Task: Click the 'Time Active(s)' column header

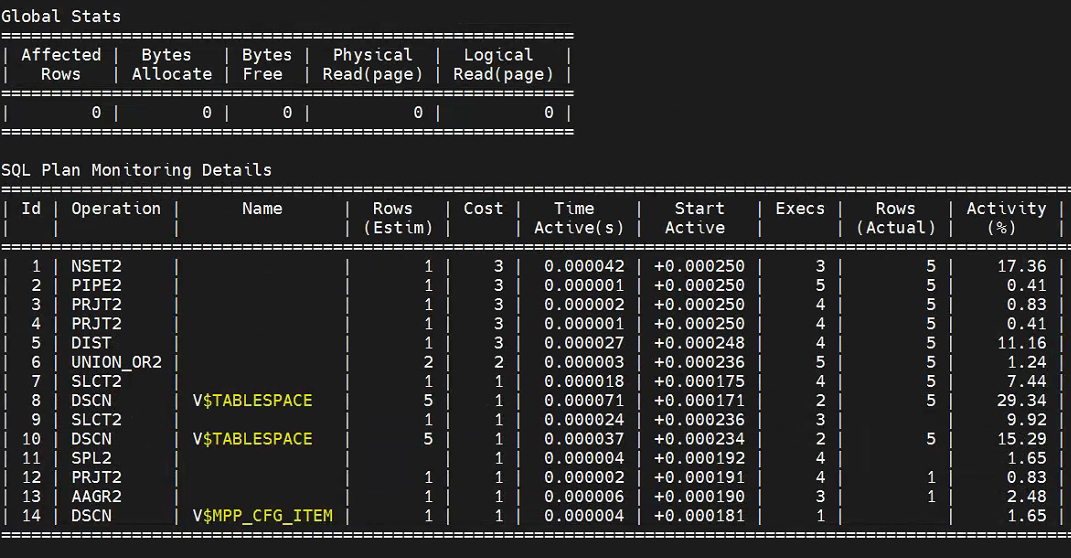Action: tap(579, 218)
